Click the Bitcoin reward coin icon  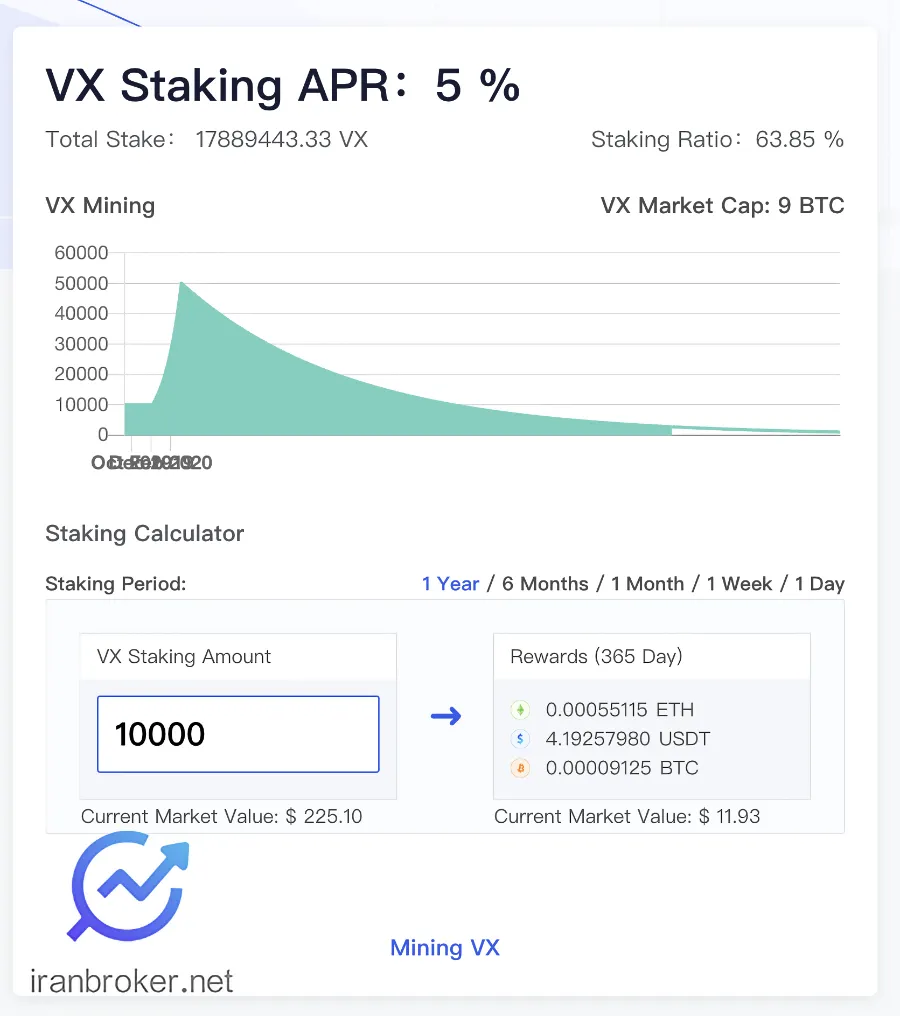pos(520,768)
